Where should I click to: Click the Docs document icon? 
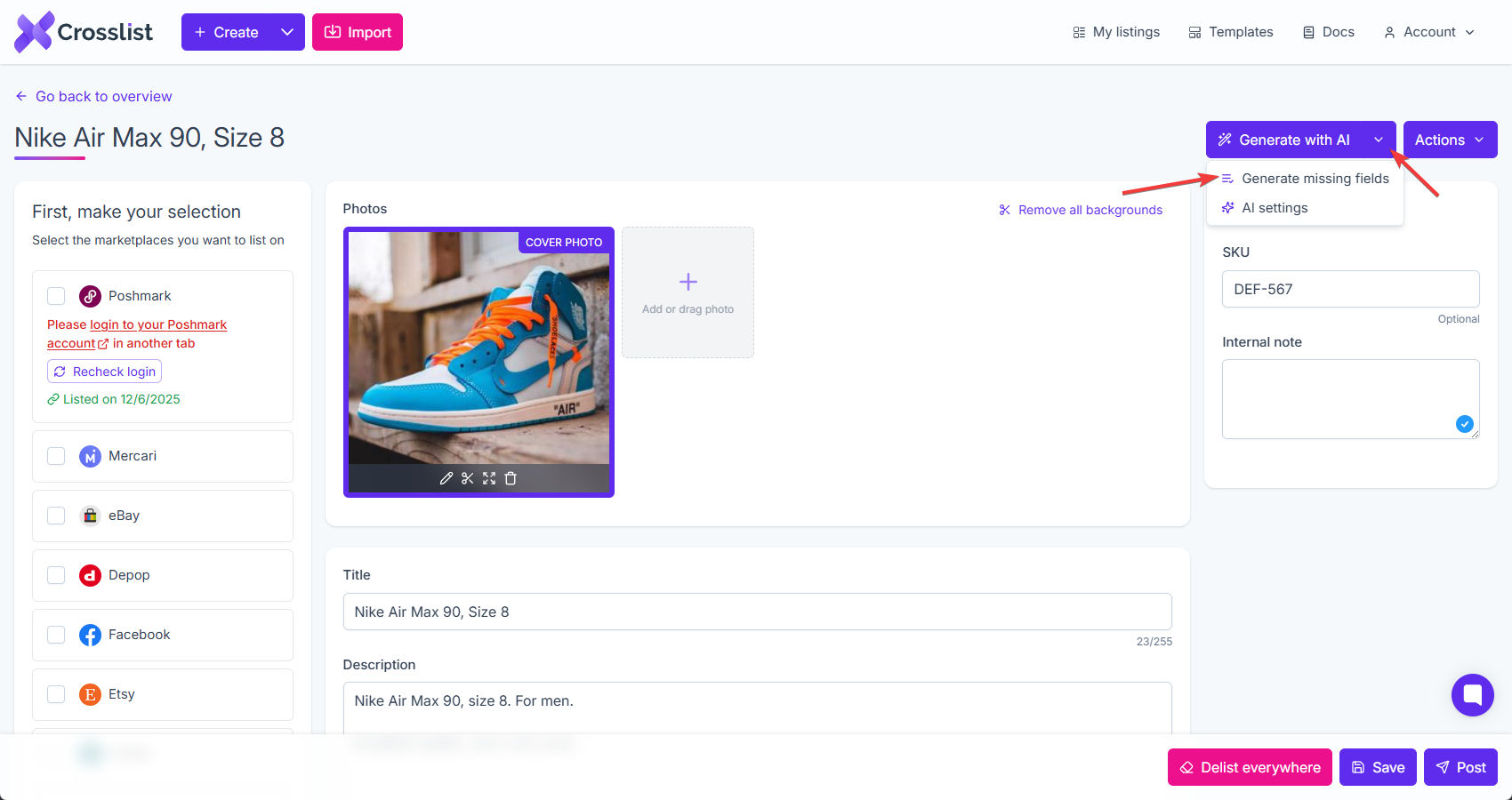click(x=1308, y=32)
